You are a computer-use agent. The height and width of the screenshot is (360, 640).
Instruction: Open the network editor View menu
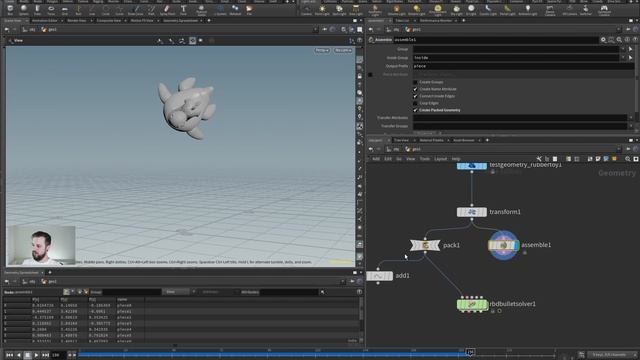tap(410, 159)
